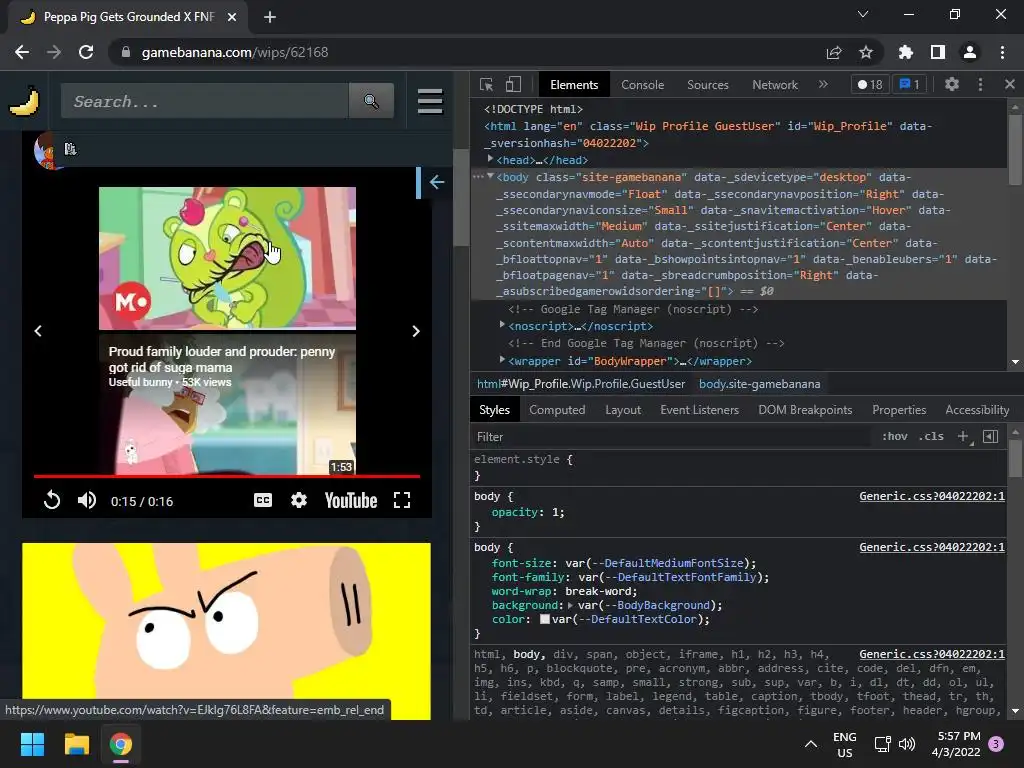Open the Happy Tree Friends suggested video

227,259
